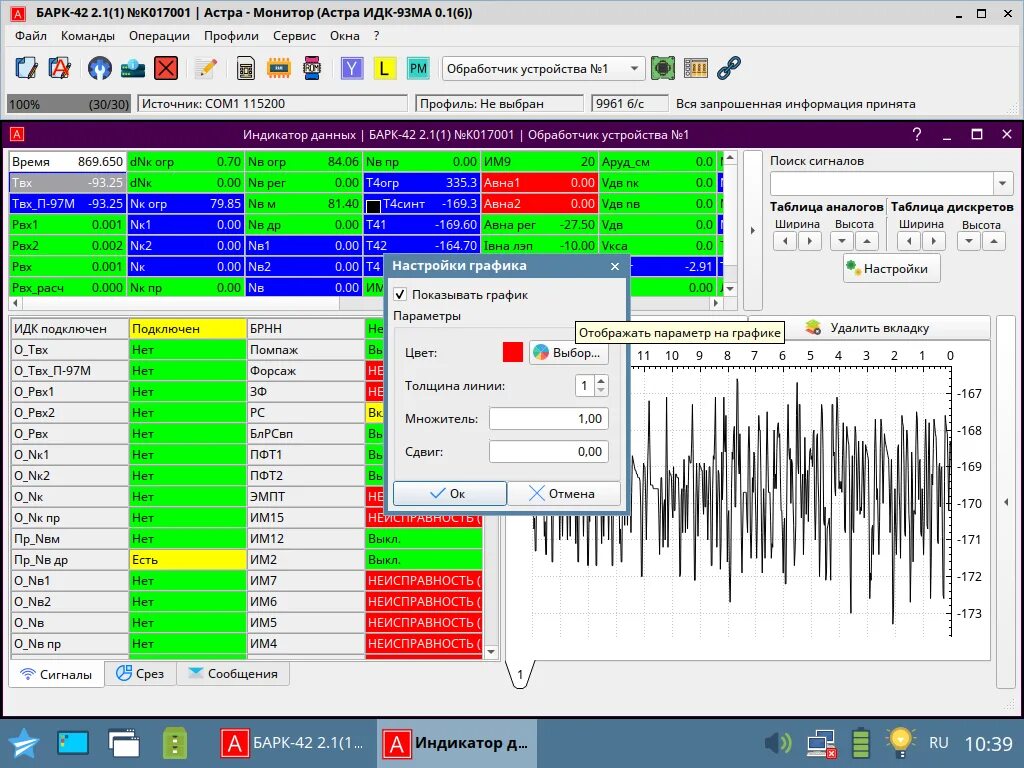Click the side panel arrow right of the graph
Image resolution: width=1024 pixels, height=768 pixels.
[1006, 502]
